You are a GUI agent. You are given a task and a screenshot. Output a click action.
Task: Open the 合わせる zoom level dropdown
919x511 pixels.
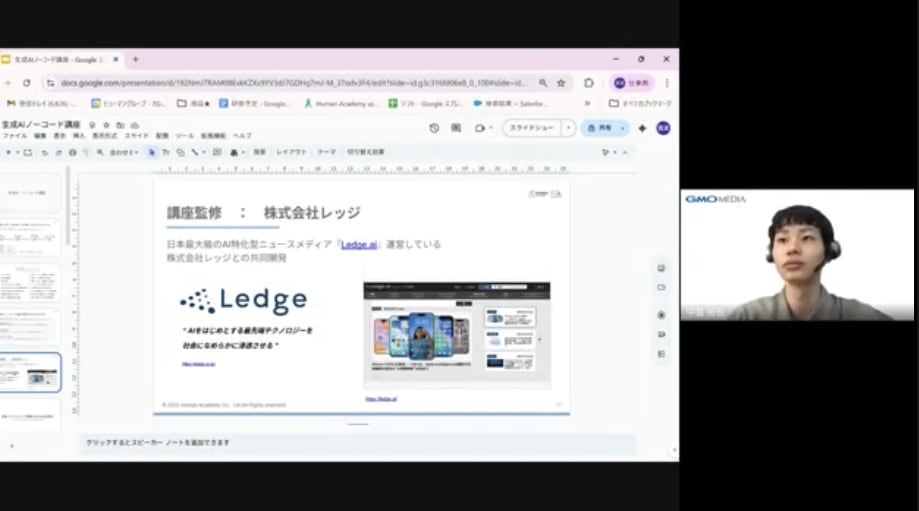[x=124, y=152]
